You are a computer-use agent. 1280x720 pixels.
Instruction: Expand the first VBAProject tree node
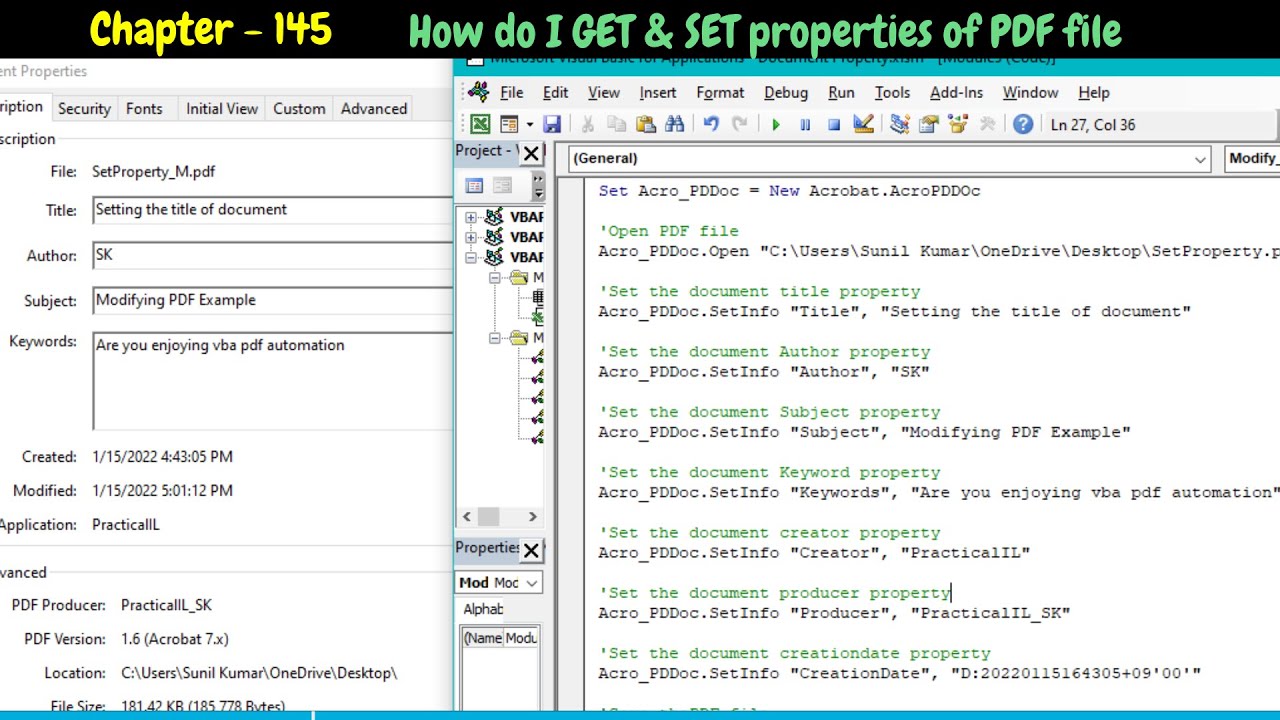point(471,217)
